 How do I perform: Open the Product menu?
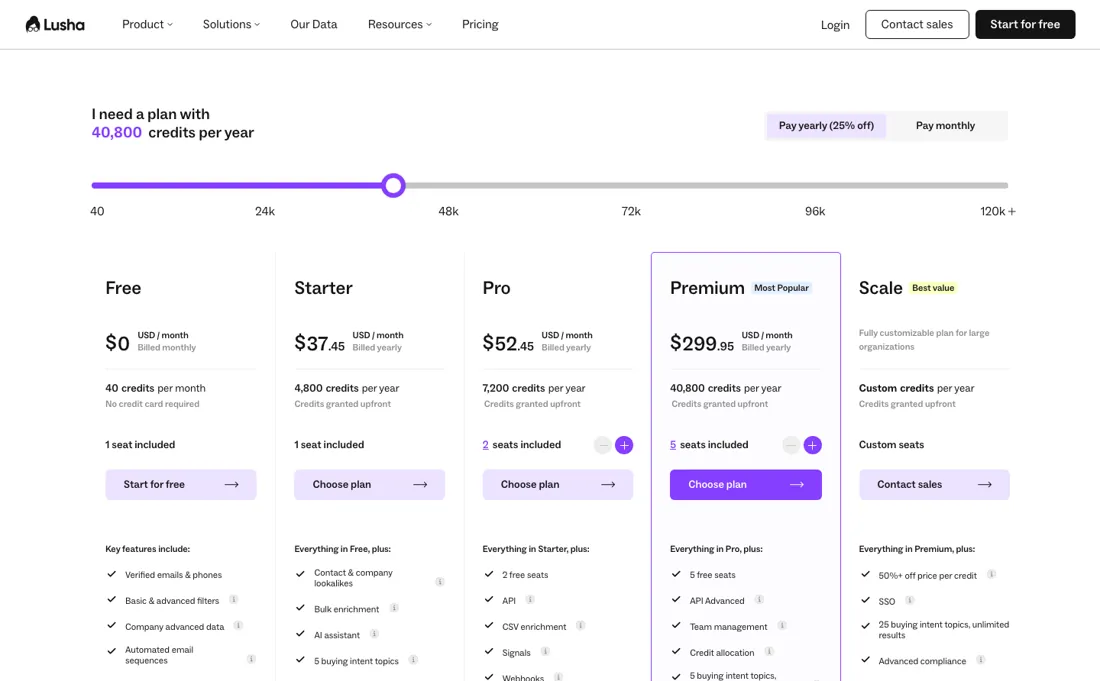[x=147, y=25]
